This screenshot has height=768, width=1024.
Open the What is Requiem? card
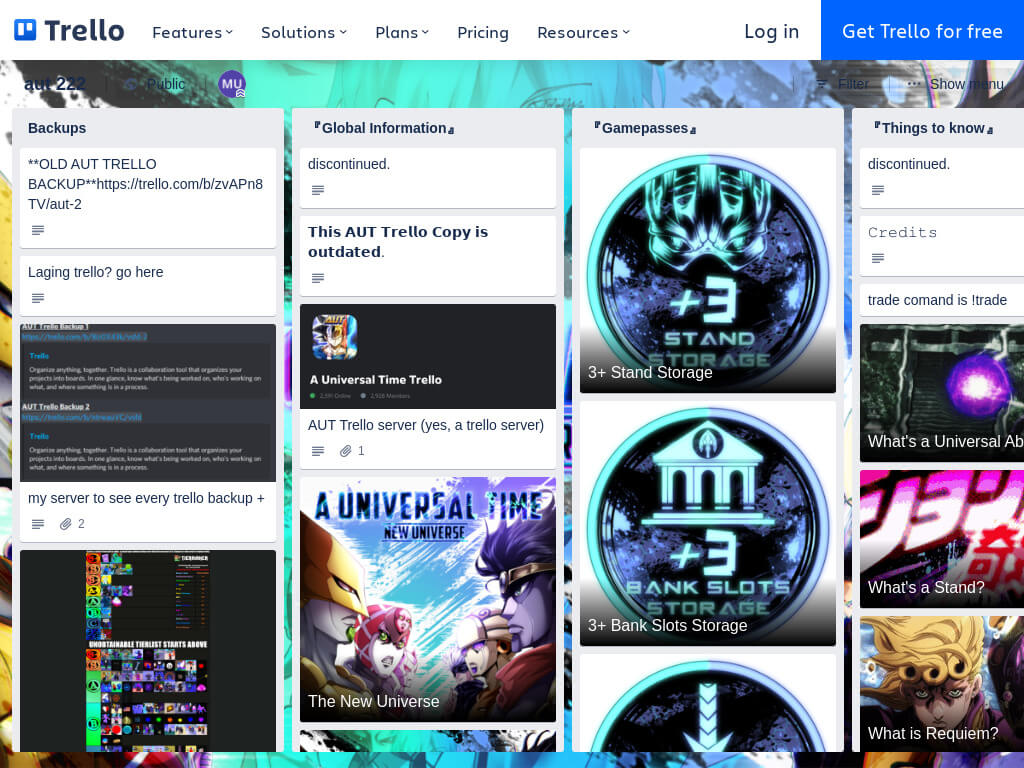pos(942,684)
